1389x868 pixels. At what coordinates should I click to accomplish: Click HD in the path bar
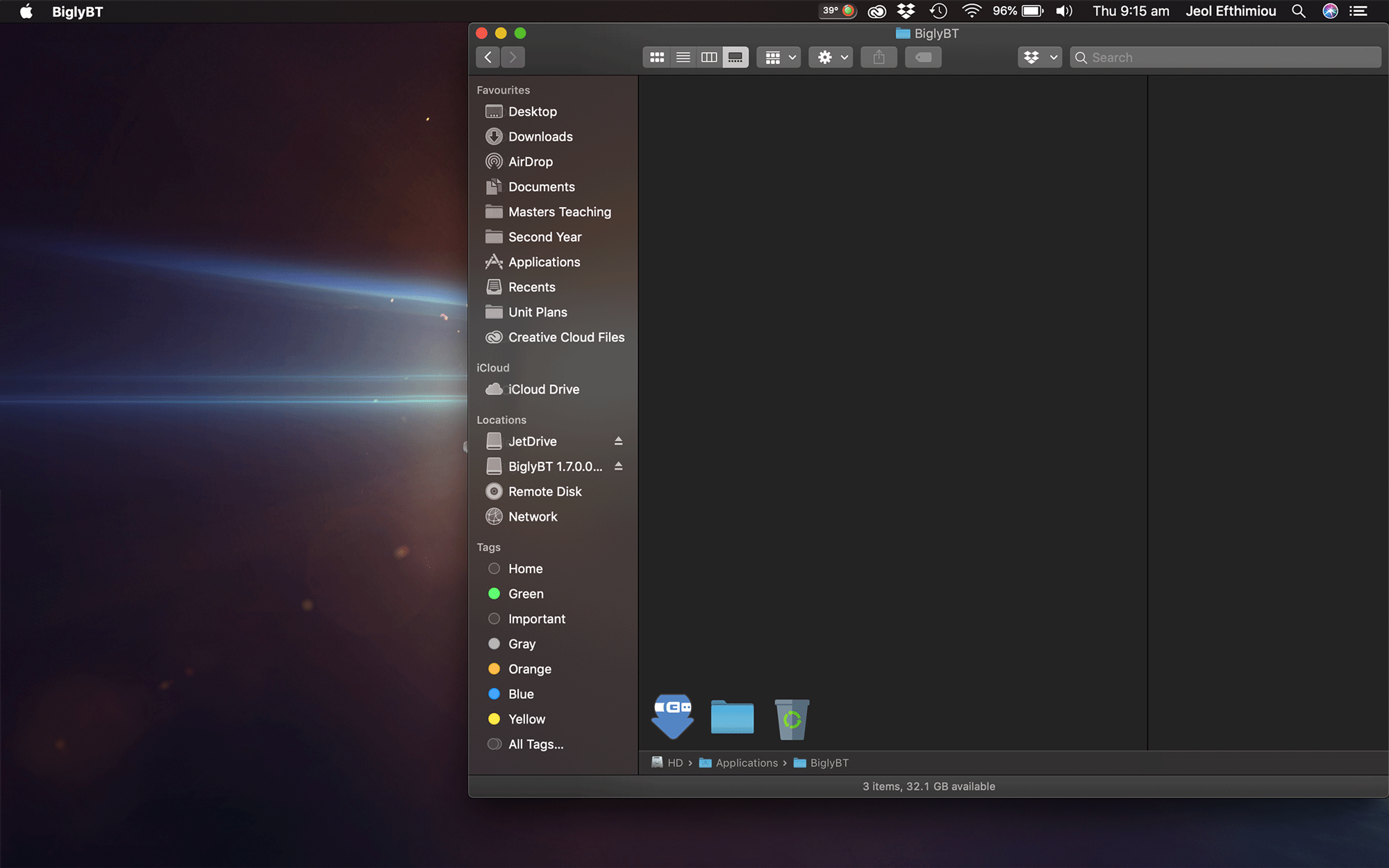[667, 762]
